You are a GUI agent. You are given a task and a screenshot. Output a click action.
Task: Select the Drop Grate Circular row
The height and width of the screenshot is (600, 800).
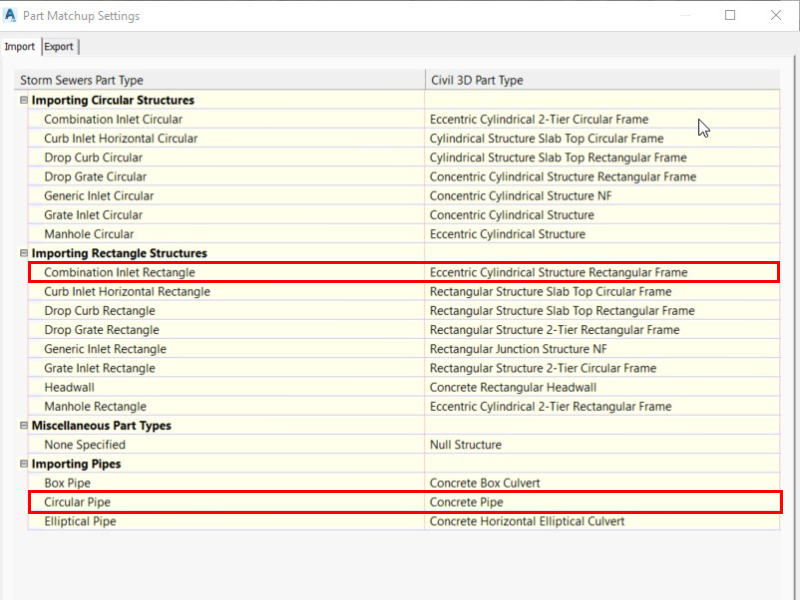[404, 177]
